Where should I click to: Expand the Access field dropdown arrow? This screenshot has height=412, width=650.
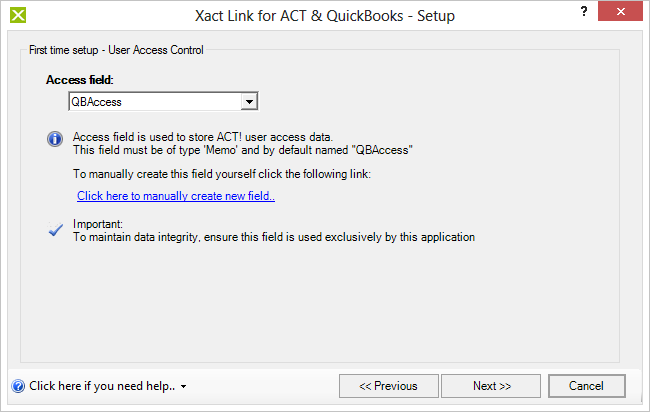[249, 102]
